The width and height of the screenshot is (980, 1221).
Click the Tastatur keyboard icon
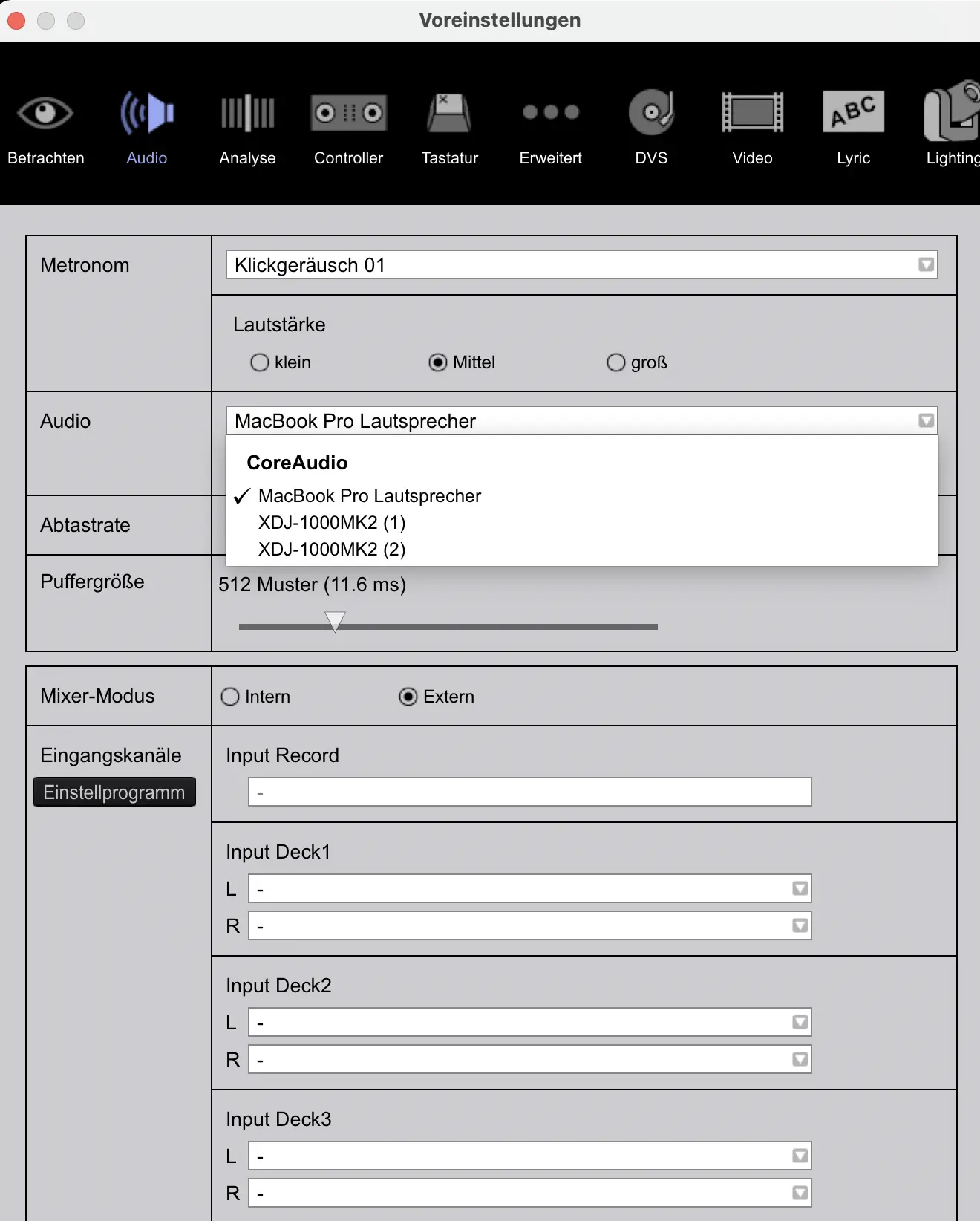tap(449, 114)
